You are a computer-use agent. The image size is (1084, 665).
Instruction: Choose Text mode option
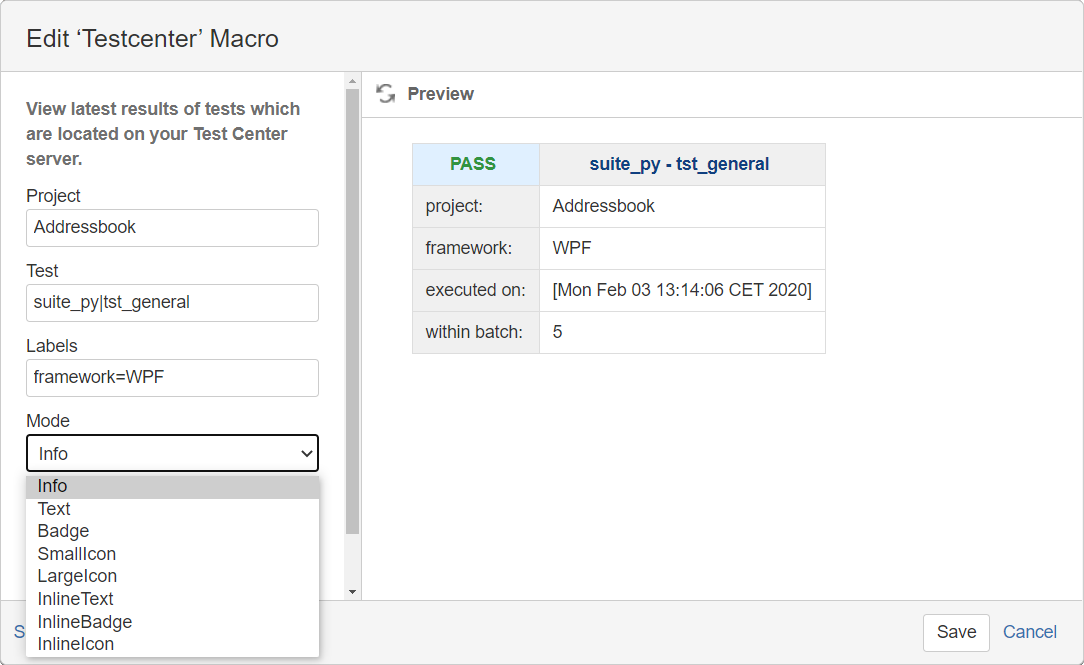[x=54, y=509]
